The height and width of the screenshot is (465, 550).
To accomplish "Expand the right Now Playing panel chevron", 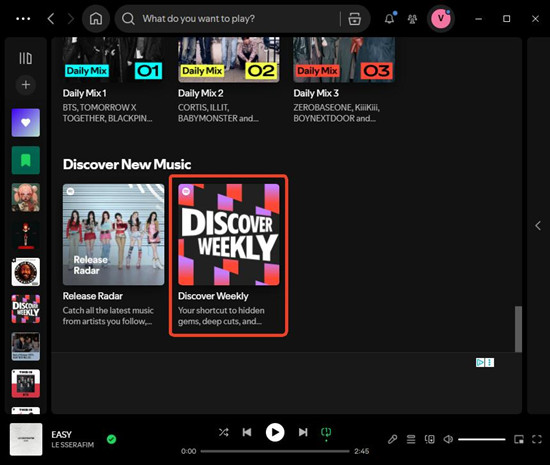I will (538, 226).
